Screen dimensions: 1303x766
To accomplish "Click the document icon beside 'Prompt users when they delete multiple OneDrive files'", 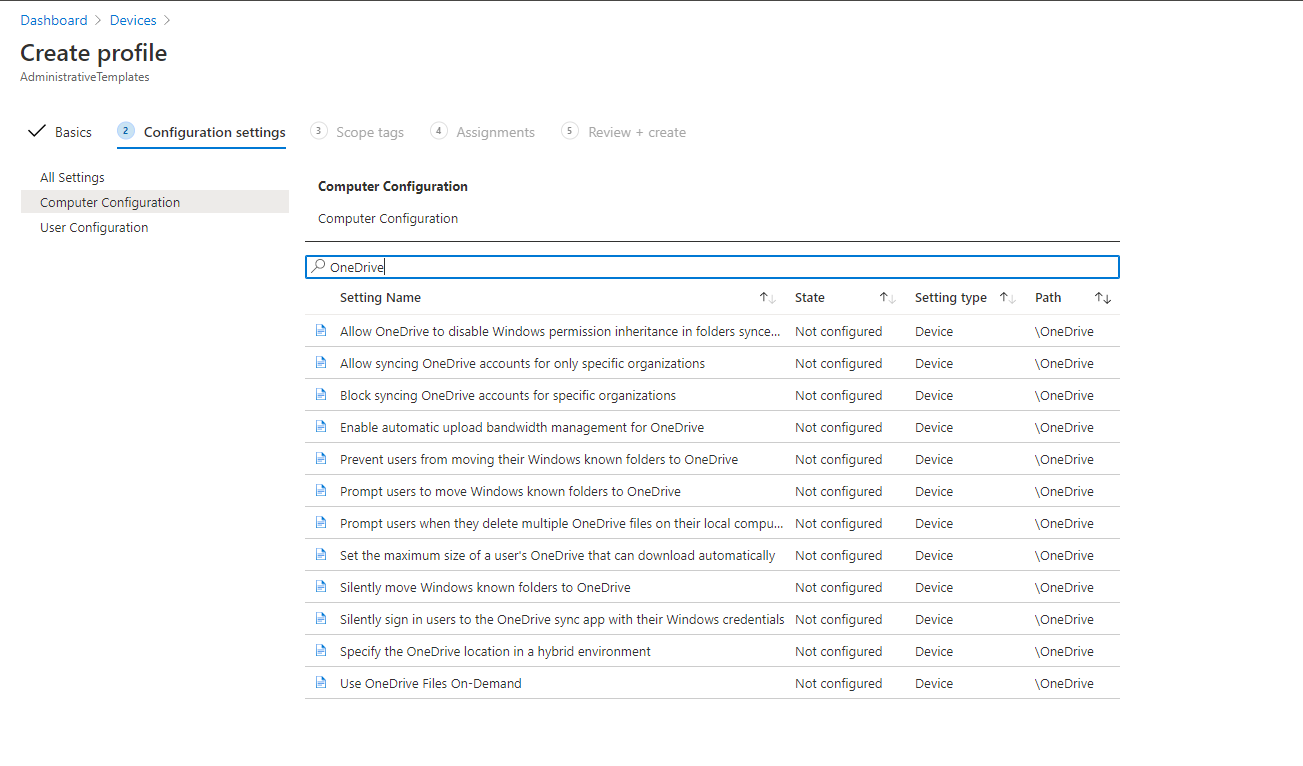I will [x=321, y=522].
